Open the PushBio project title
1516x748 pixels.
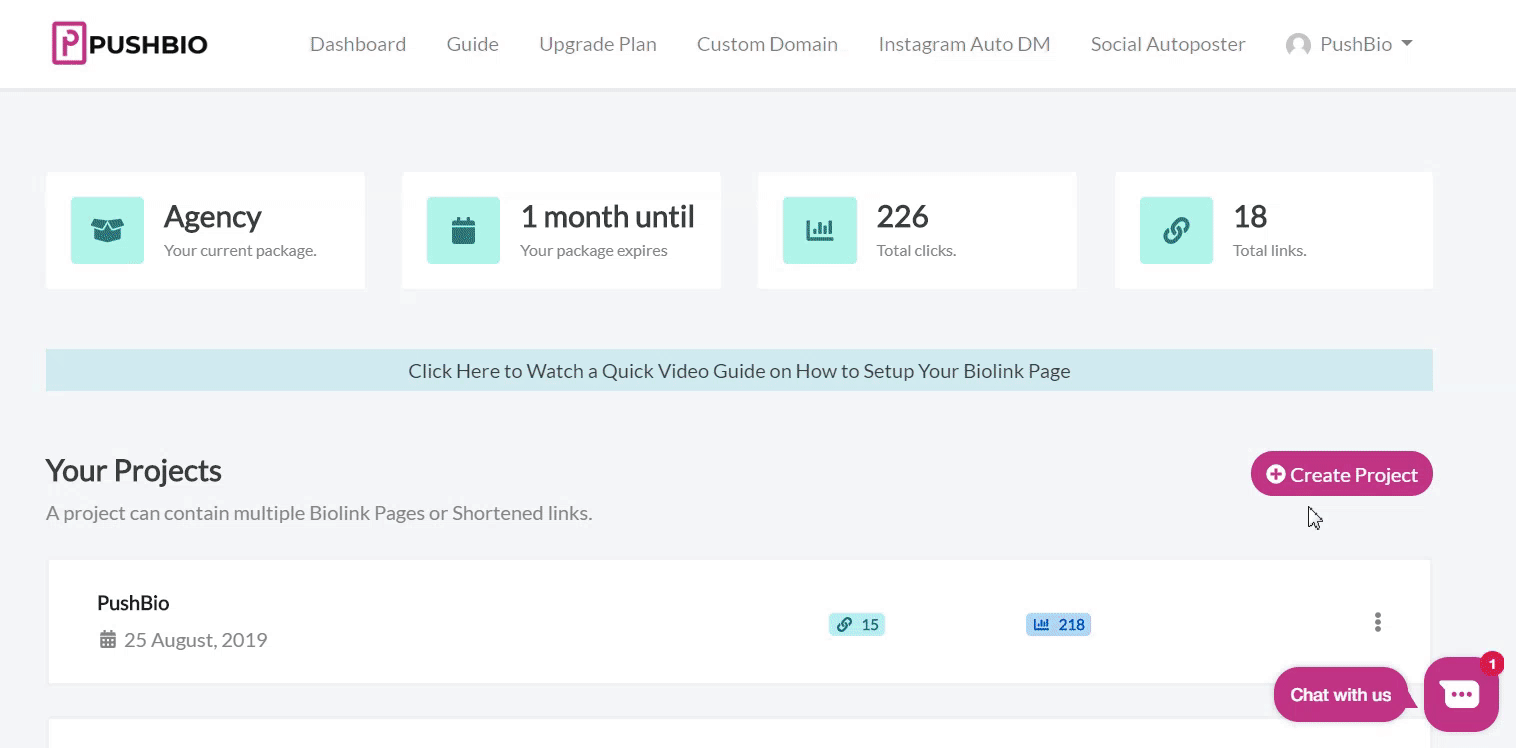133,603
